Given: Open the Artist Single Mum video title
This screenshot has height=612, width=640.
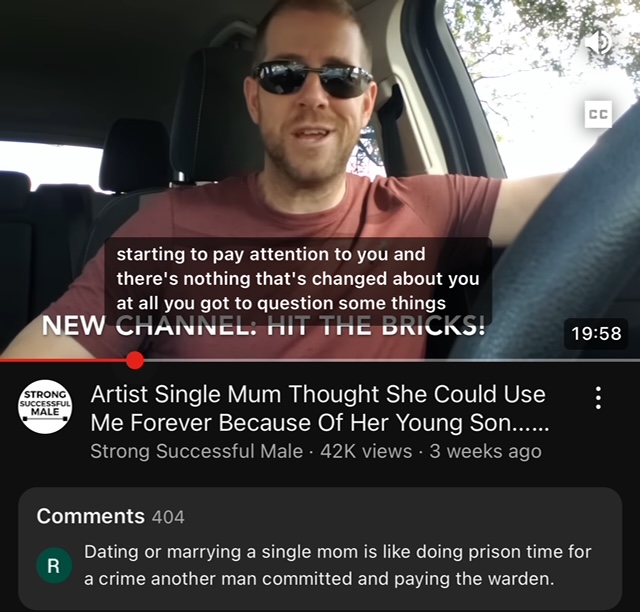Looking at the screenshot, I should coord(319,408).
